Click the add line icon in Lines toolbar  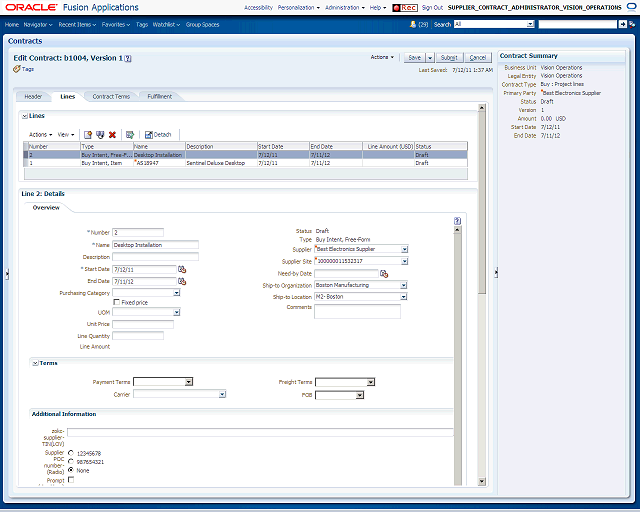(88, 135)
